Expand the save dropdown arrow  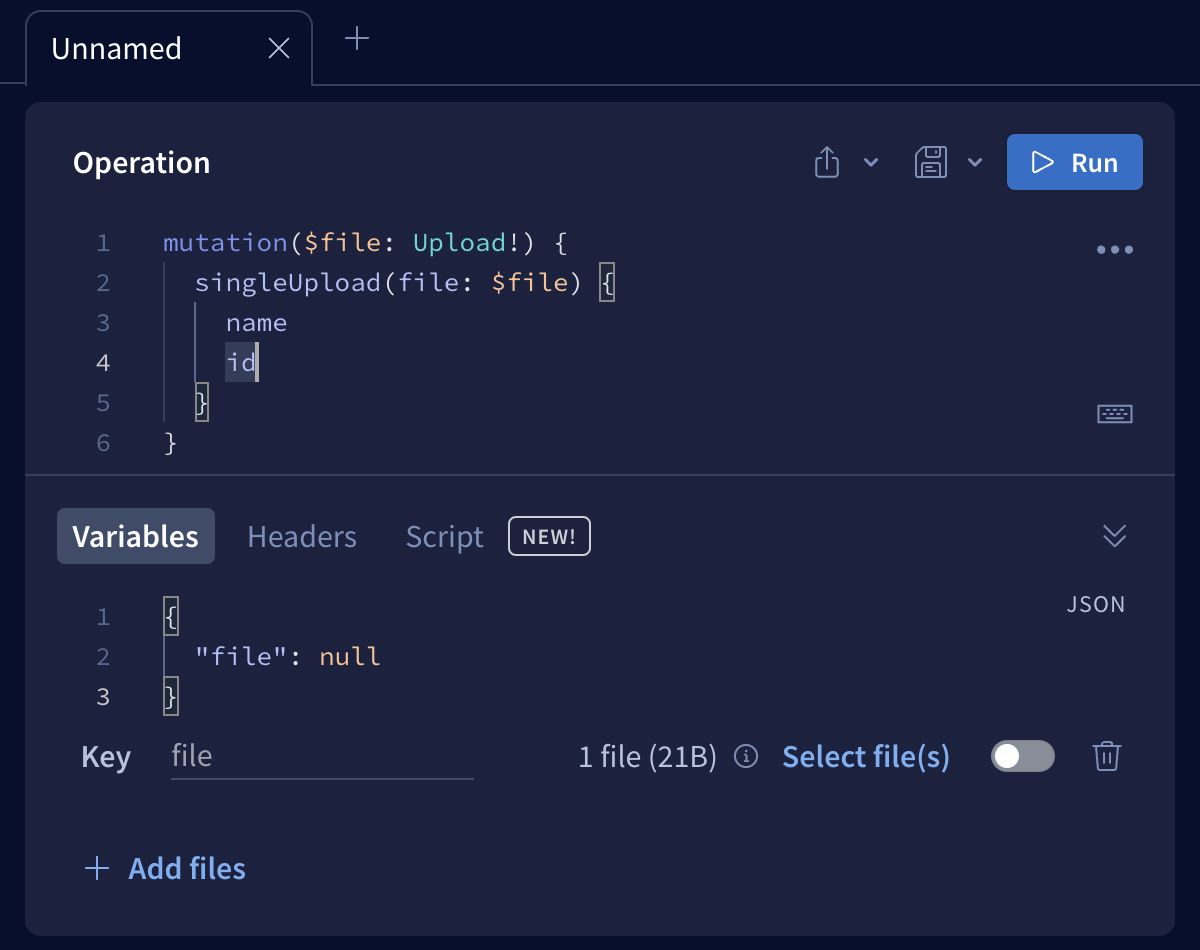975,163
